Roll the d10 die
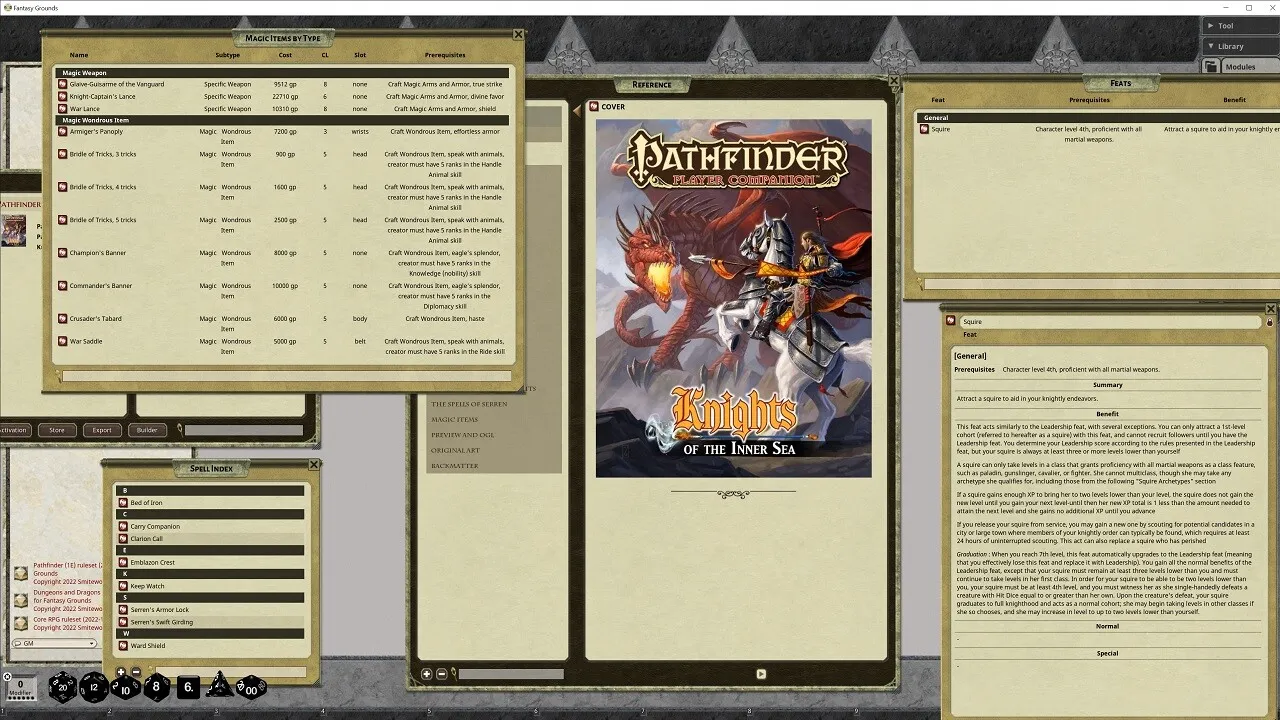This screenshot has height=720, width=1280. click(125, 688)
